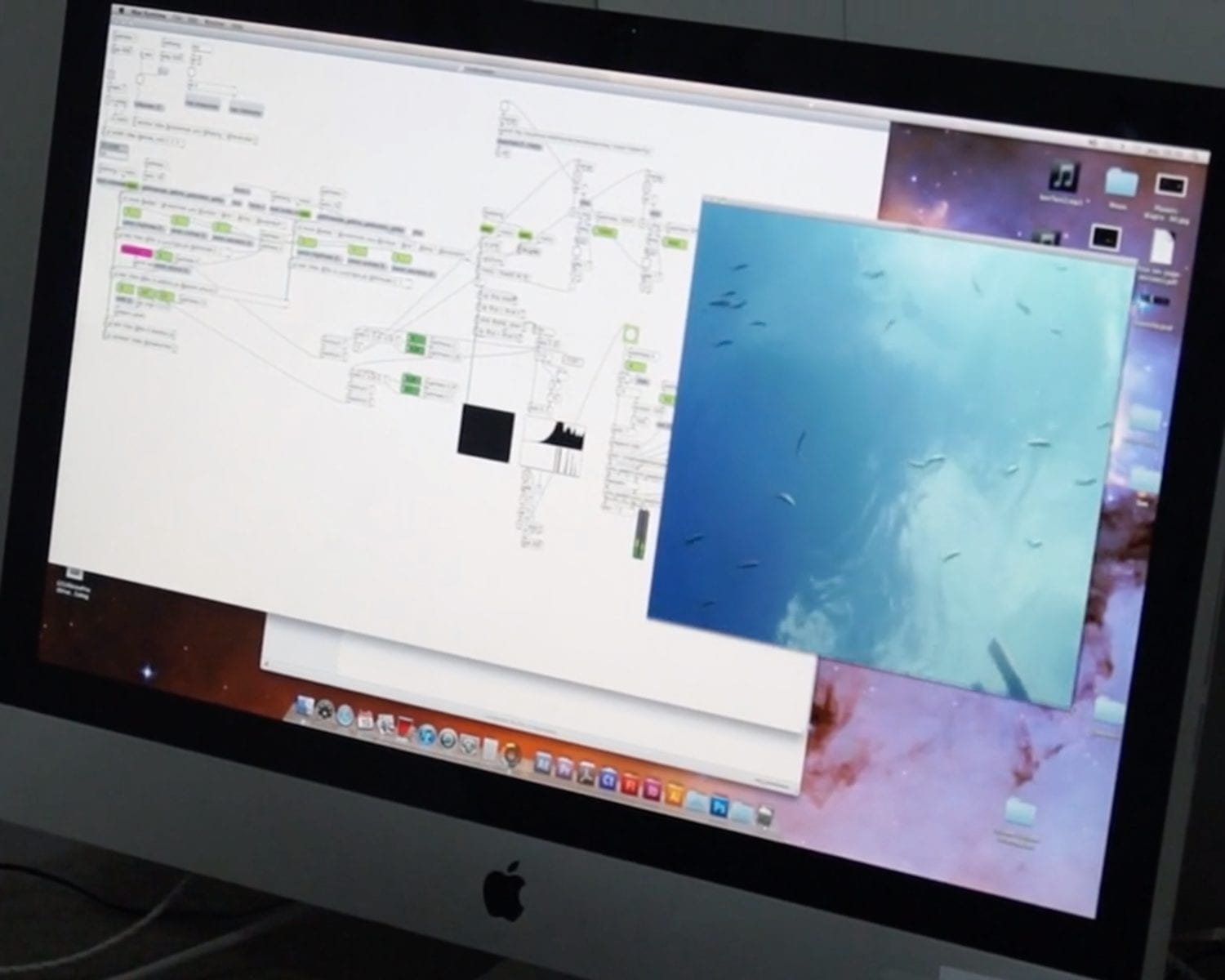Screen dimensions: 1225x980
Task: Open the folder at desktop bottom right
Action: click(1020, 813)
